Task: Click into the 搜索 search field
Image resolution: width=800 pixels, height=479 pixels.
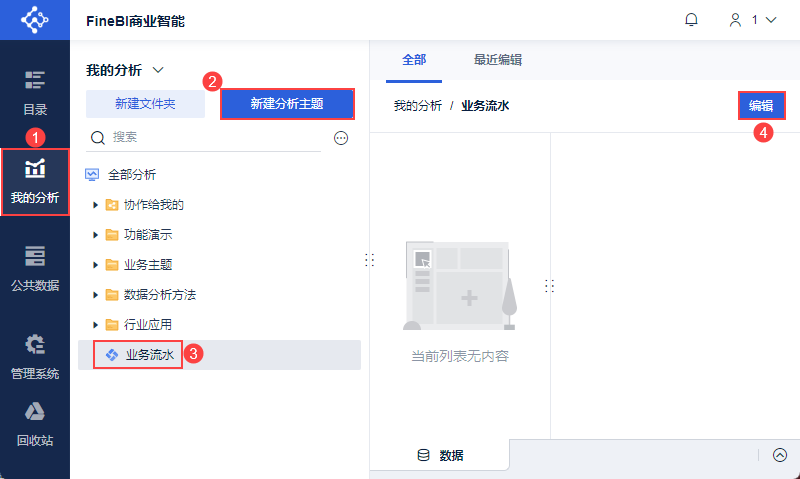Action: tap(210, 138)
